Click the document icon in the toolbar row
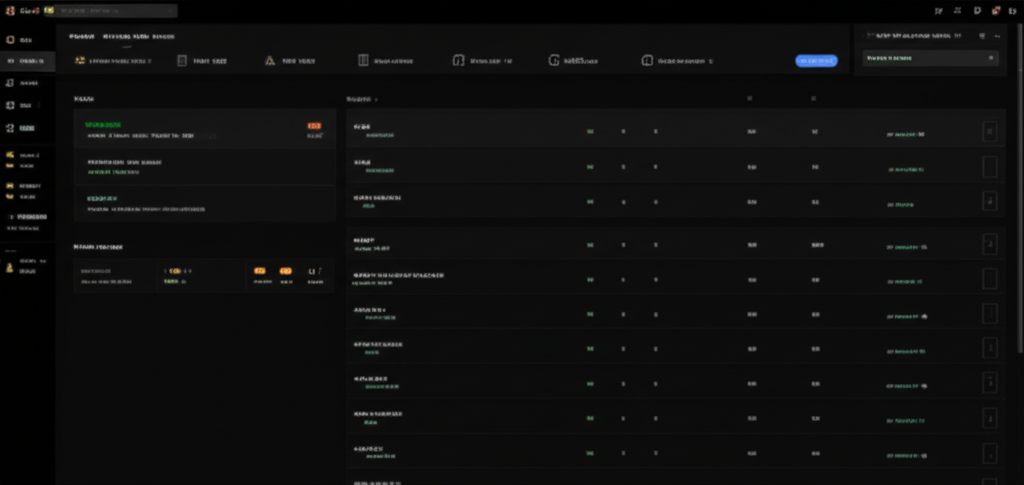1024x485 pixels. click(182, 61)
